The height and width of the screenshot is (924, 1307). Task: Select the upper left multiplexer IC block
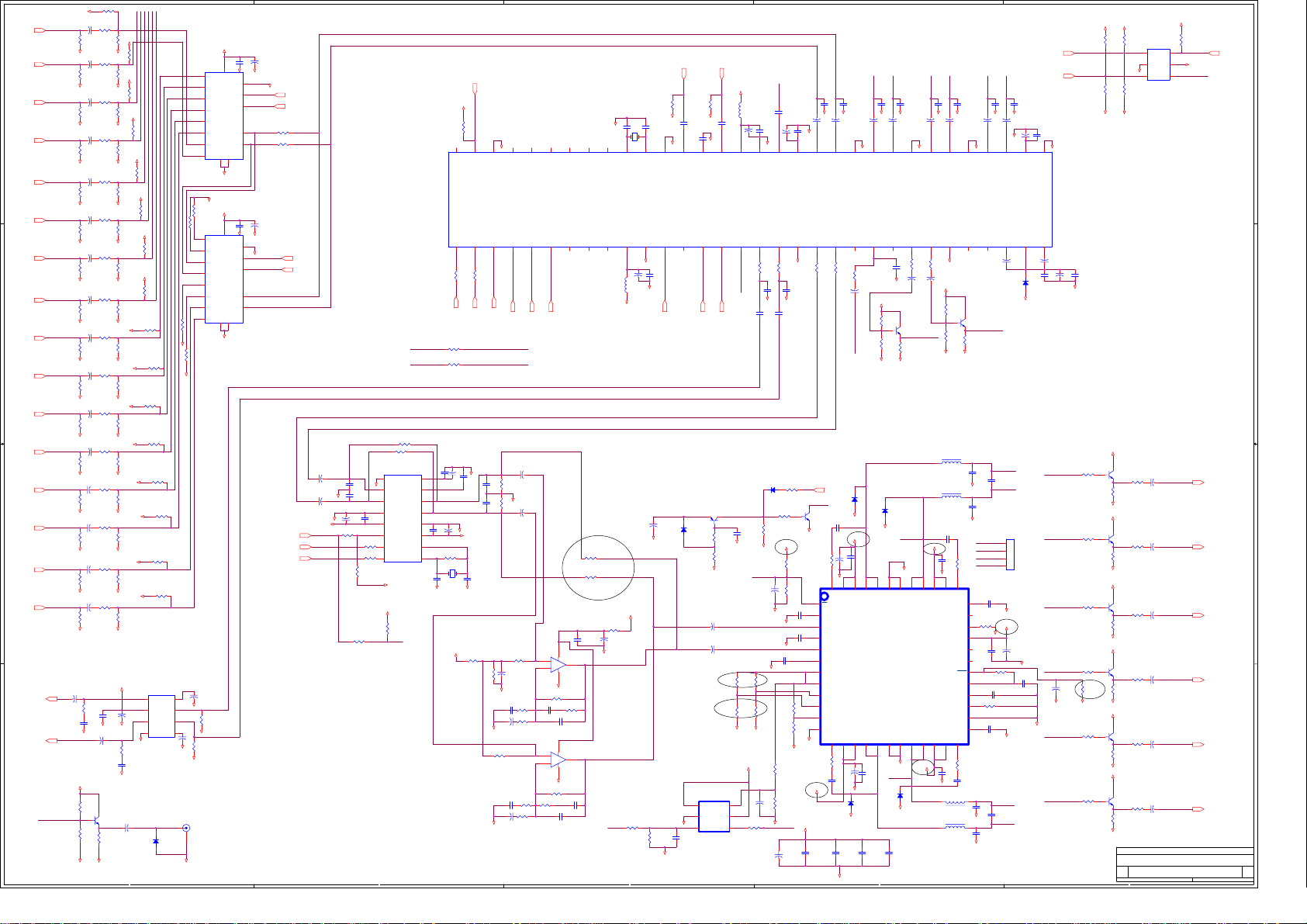tap(223, 116)
